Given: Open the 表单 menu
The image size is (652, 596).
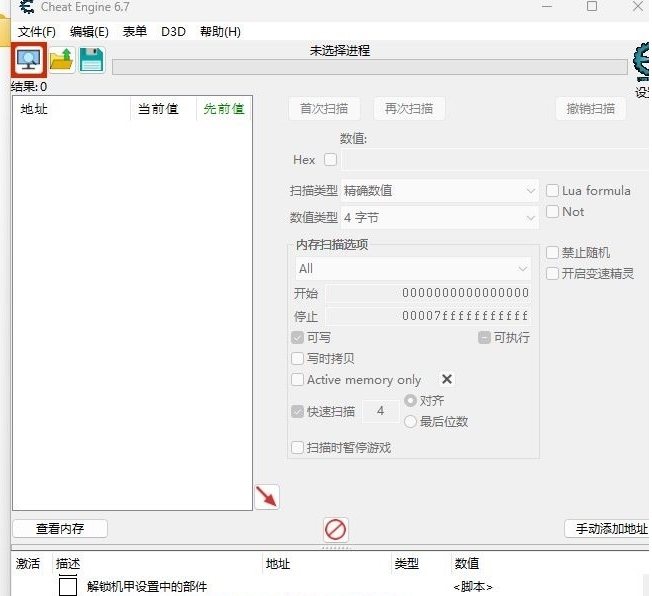Looking at the screenshot, I should (135, 32).
